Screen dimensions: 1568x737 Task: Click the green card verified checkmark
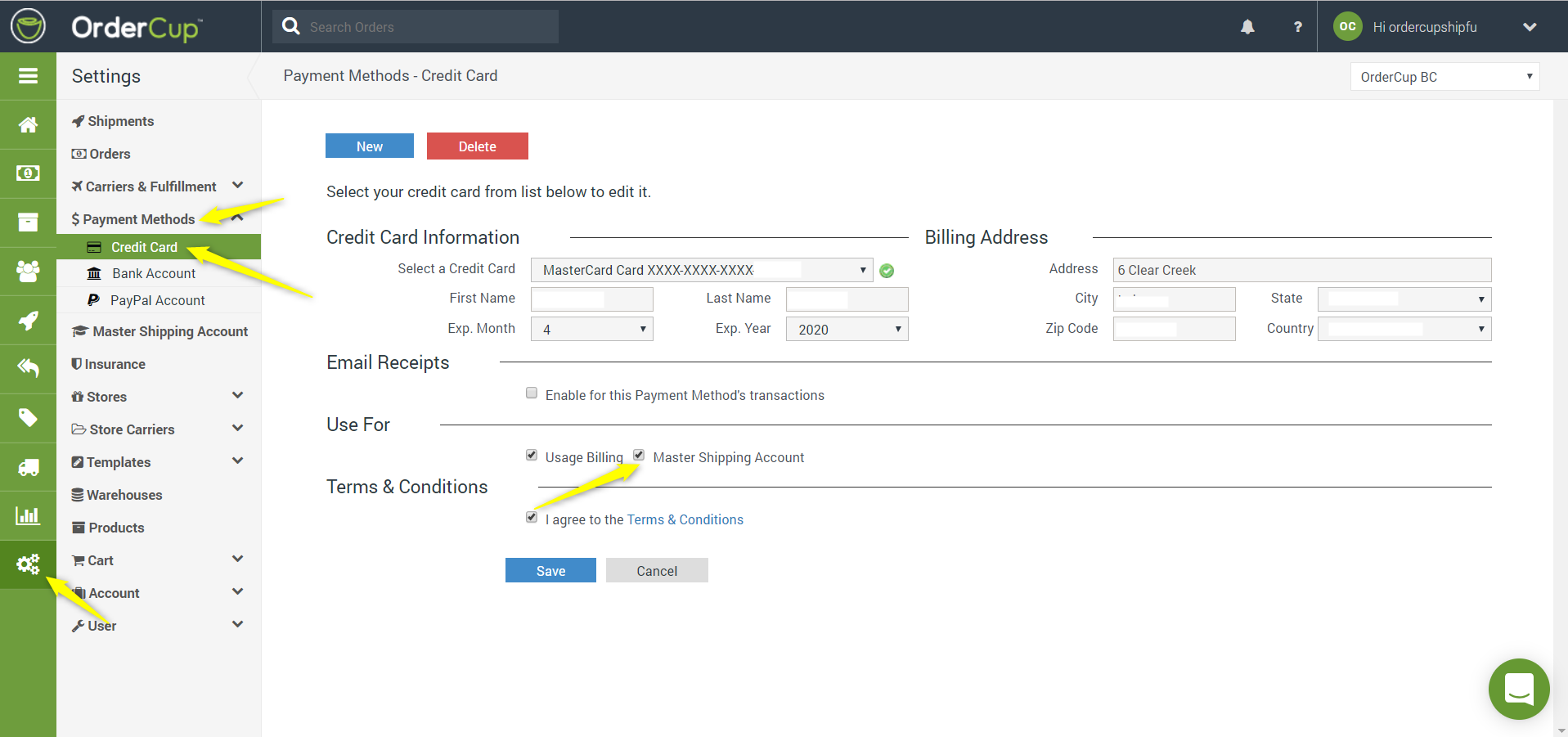887,271
